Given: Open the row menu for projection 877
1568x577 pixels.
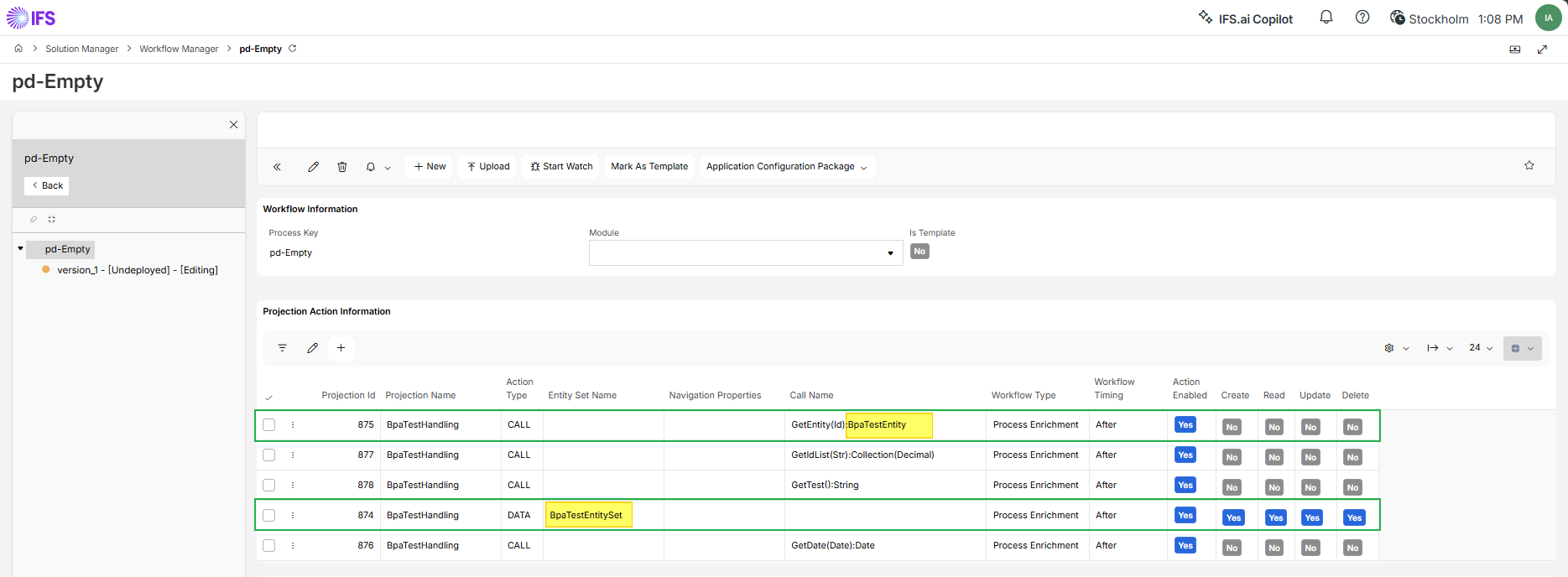Looking at the screenshot, I should point(293,455).
